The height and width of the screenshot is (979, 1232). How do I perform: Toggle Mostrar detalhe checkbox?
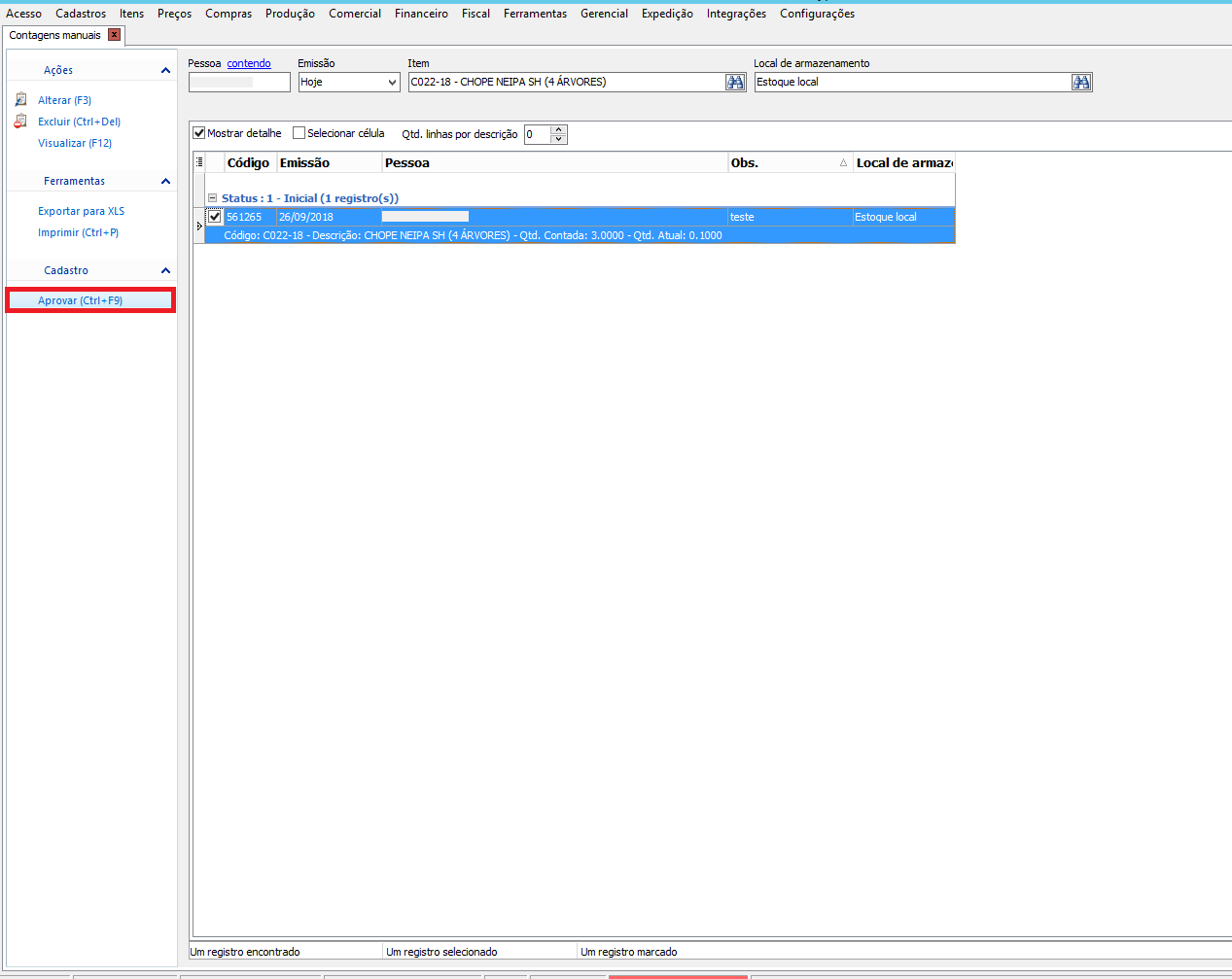199,133
